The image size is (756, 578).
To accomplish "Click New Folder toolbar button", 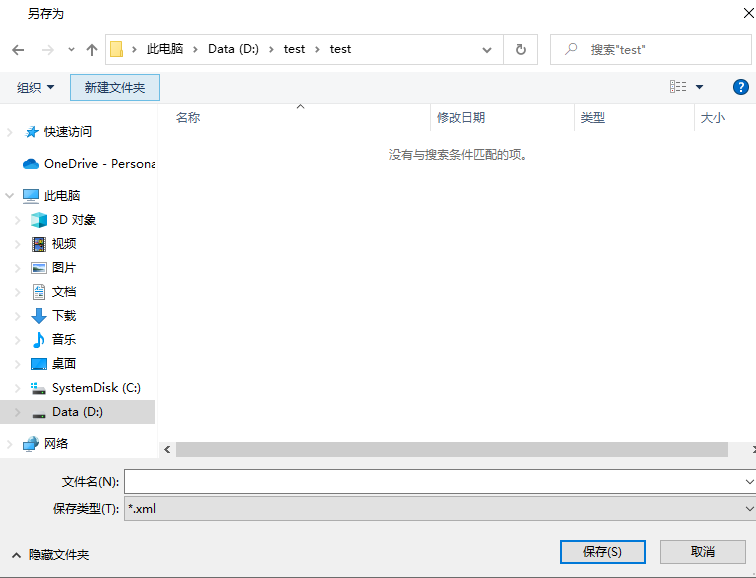I will click(114, 88).
